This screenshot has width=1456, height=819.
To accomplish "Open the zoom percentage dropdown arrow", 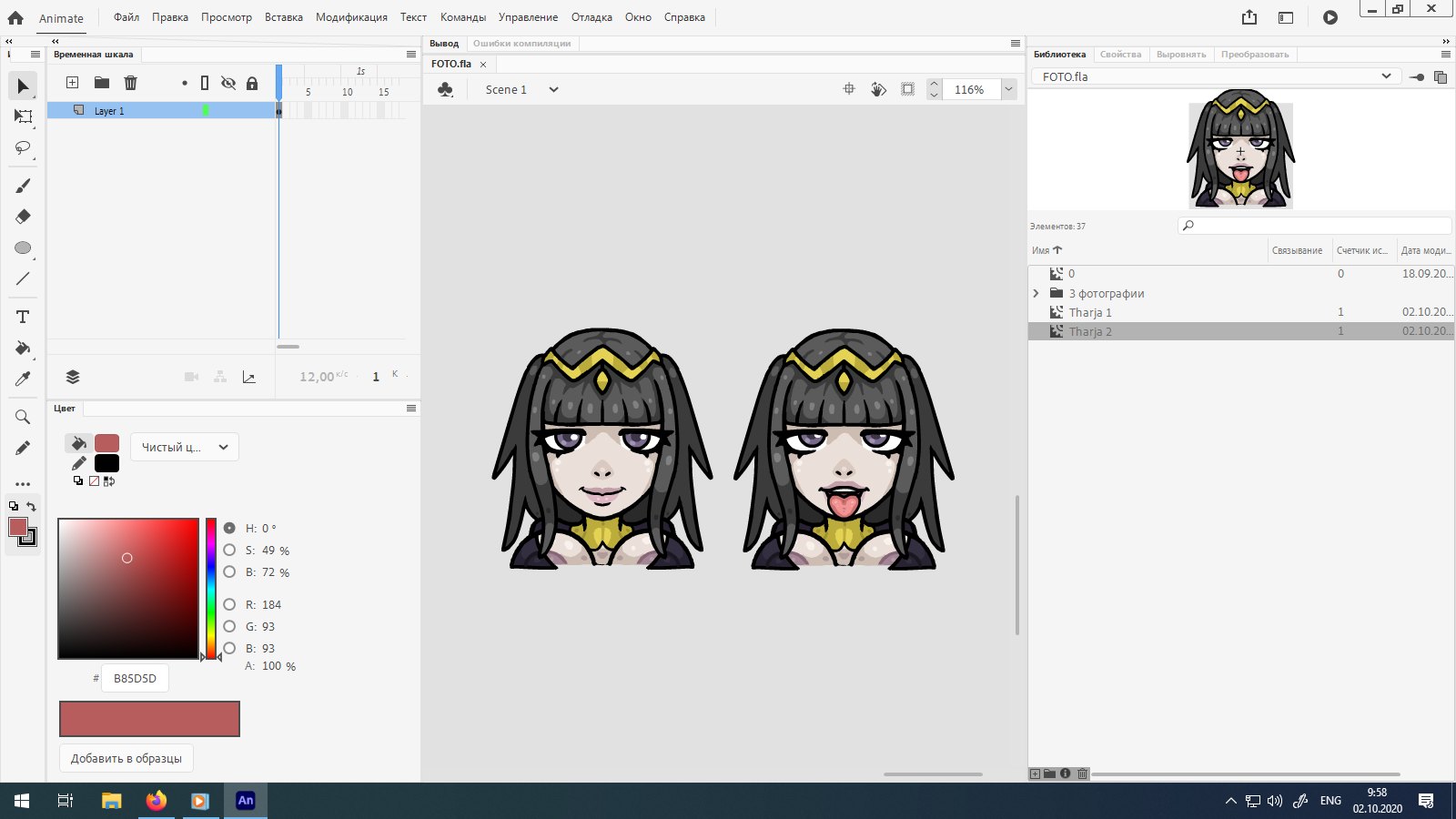I will coord(1008,89).
